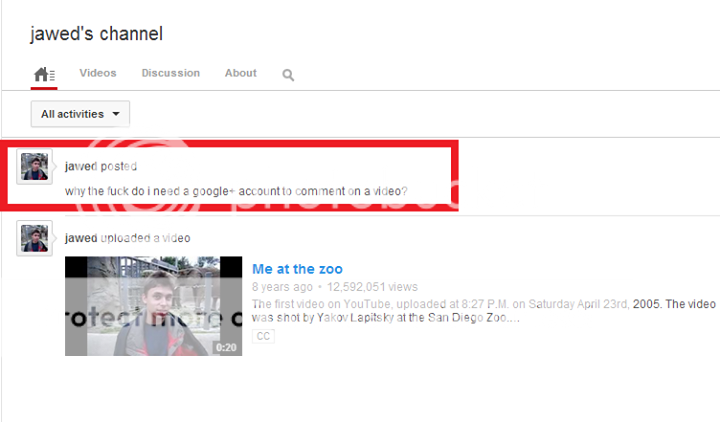Click the 12,592,051 views count text

(x=372, y=287)
